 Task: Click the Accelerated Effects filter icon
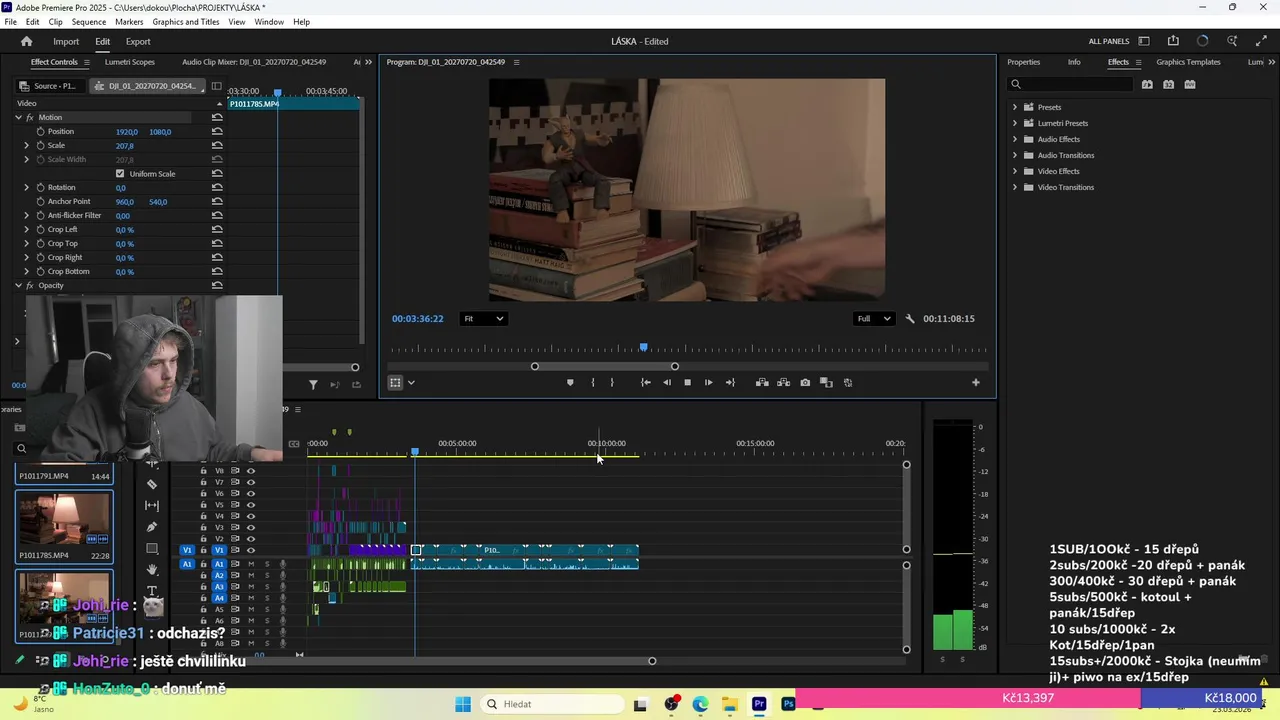[x=1147, y=84]
